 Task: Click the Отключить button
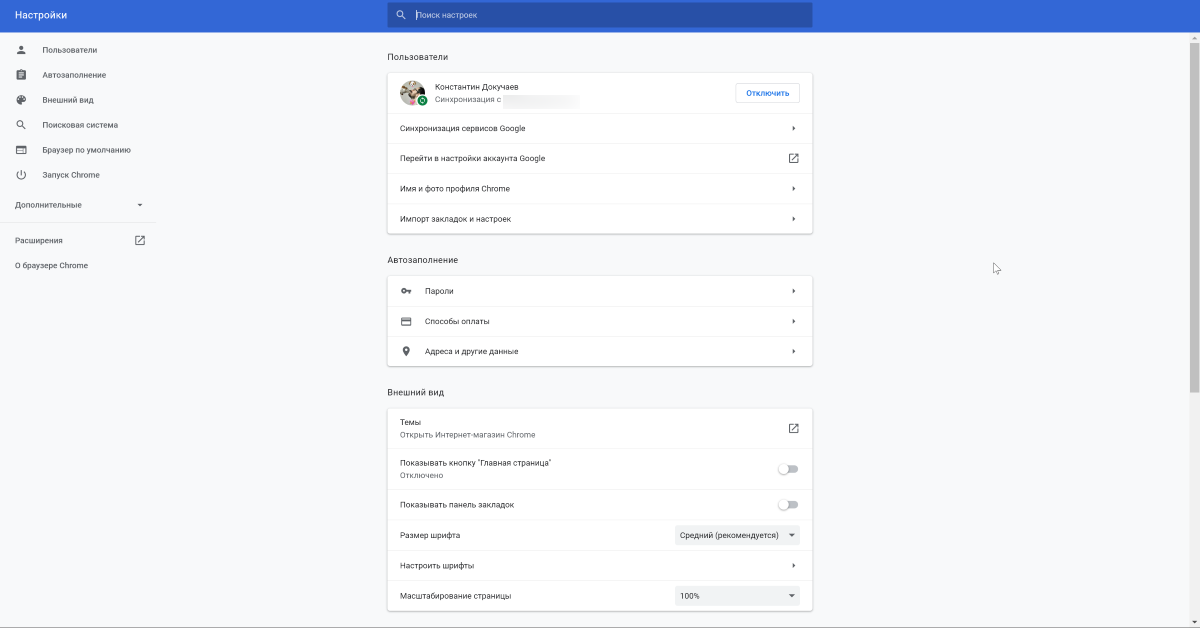[767, 93]
